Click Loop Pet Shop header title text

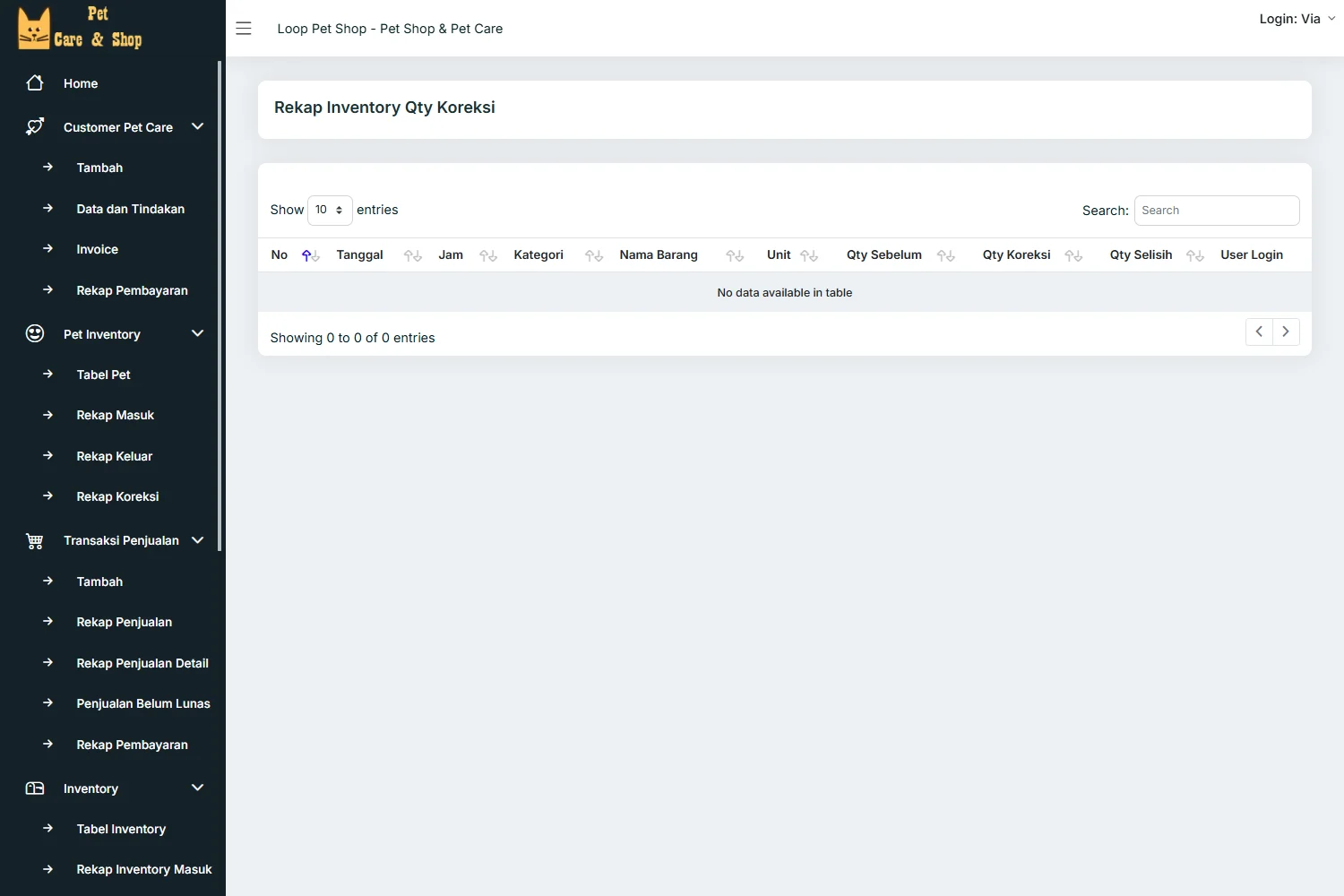click(390, 29)
